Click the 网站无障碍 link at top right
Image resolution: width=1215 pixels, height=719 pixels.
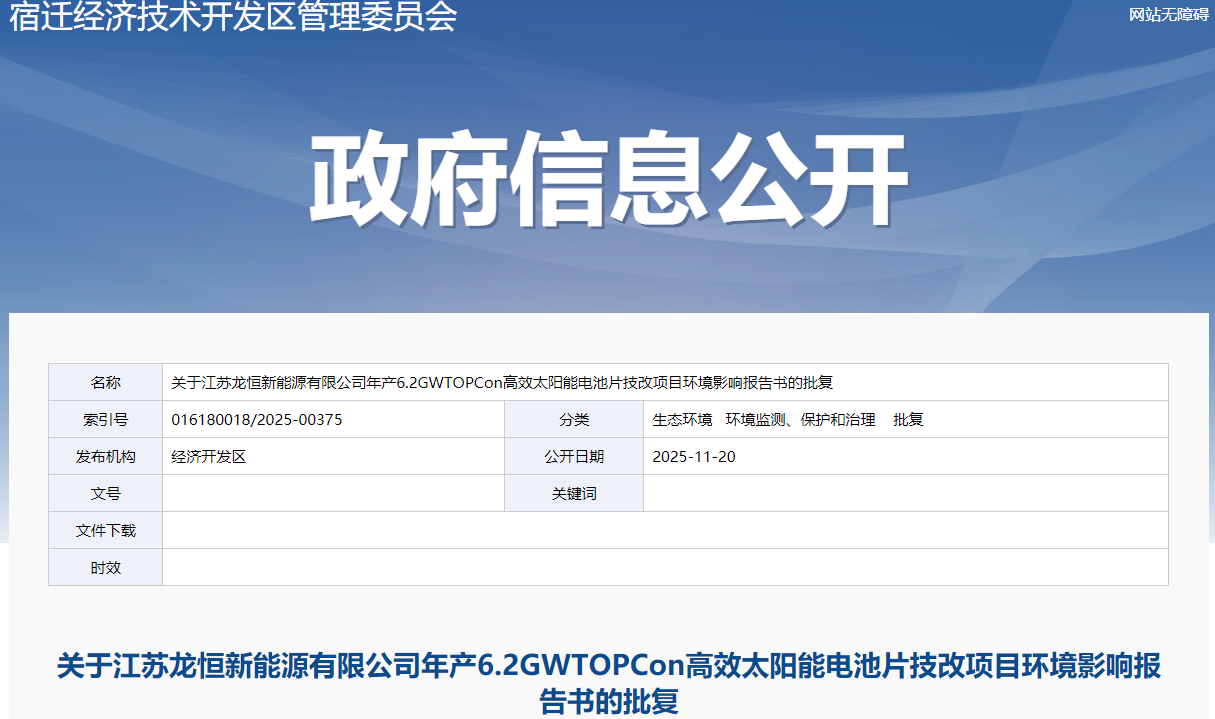pyautogui.click(x=1168, y=14)
